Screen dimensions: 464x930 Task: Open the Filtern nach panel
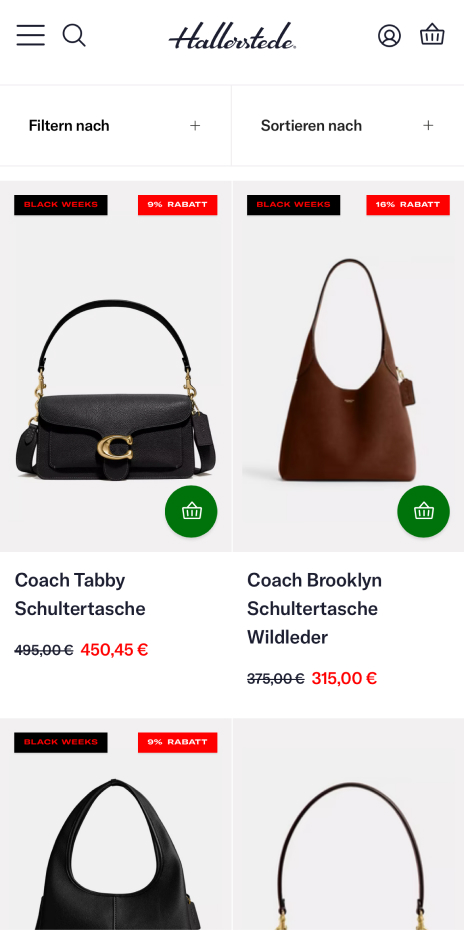(x=115, y=126)
